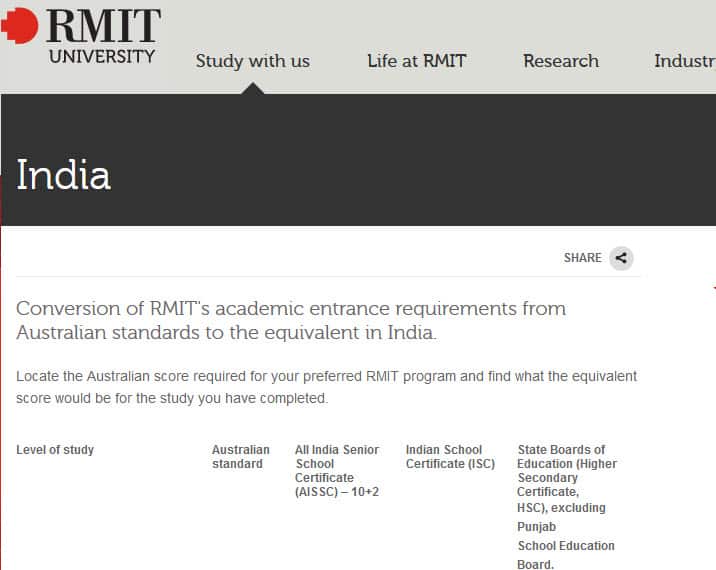Open the Life at RMIT menu

[416, 61]
